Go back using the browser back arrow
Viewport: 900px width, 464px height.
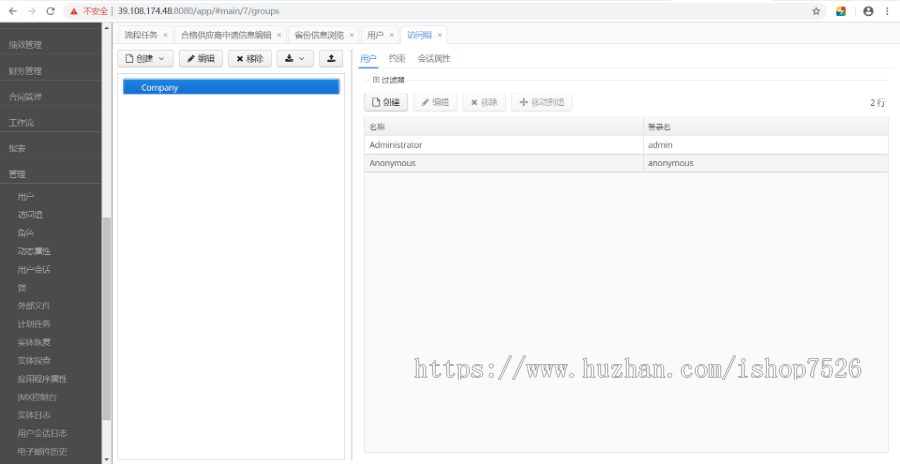coord(13,11)
